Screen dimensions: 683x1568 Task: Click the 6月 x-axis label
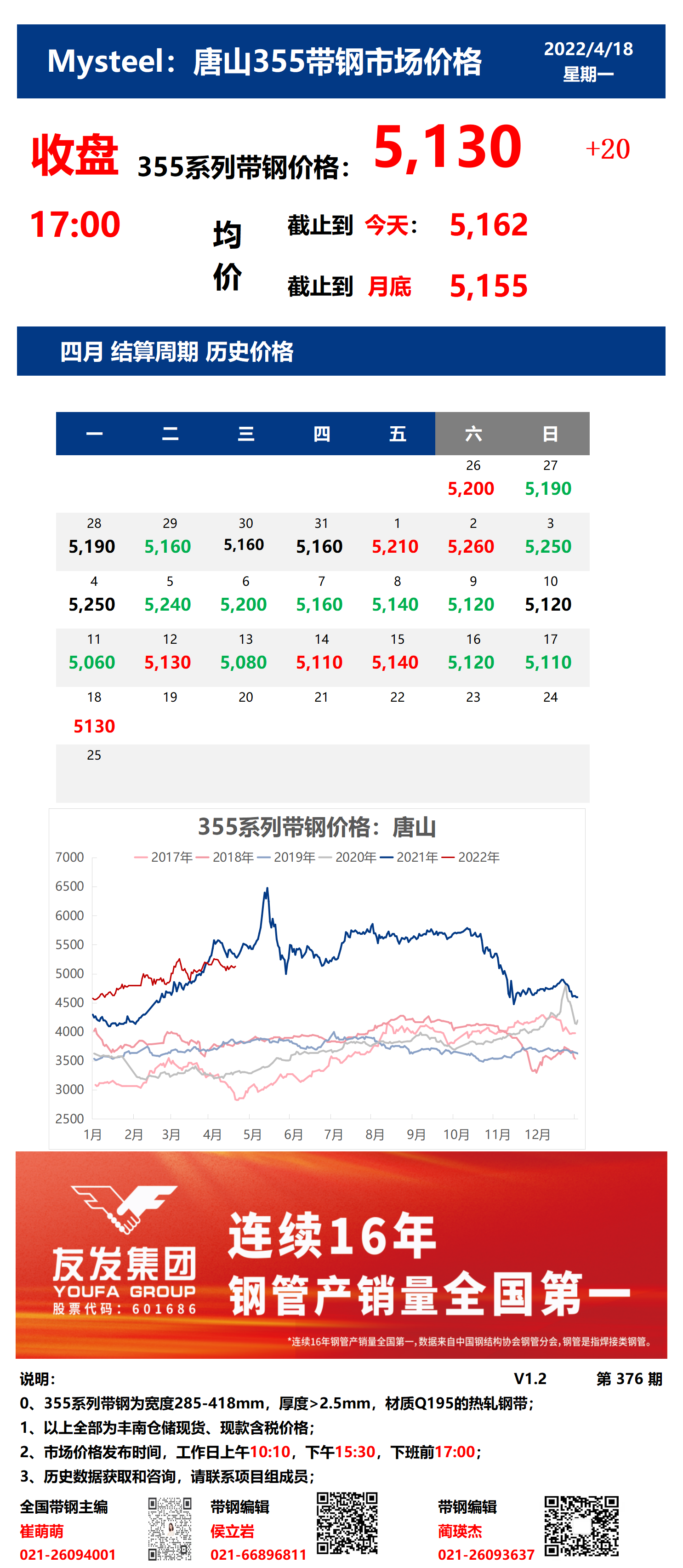293,1134
